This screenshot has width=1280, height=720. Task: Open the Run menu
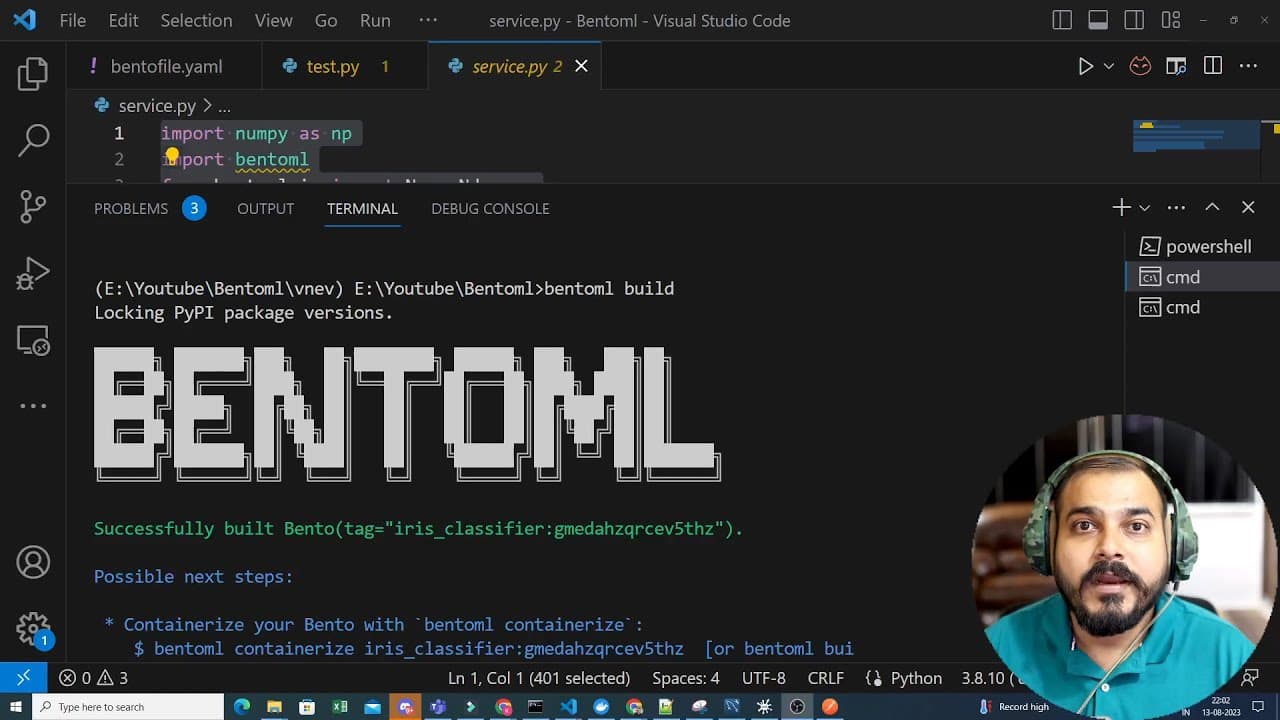[x=375, y=20]
